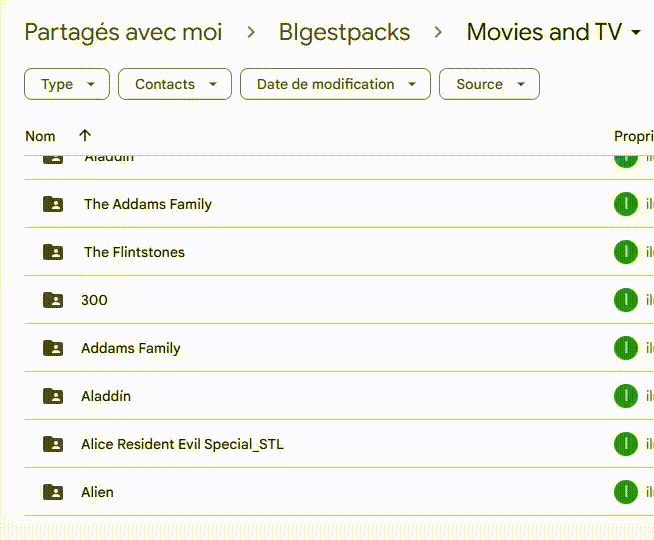The image size is (654, 540).
Task: Click the owner avatar in the Alien row
Action: [625, 492]
